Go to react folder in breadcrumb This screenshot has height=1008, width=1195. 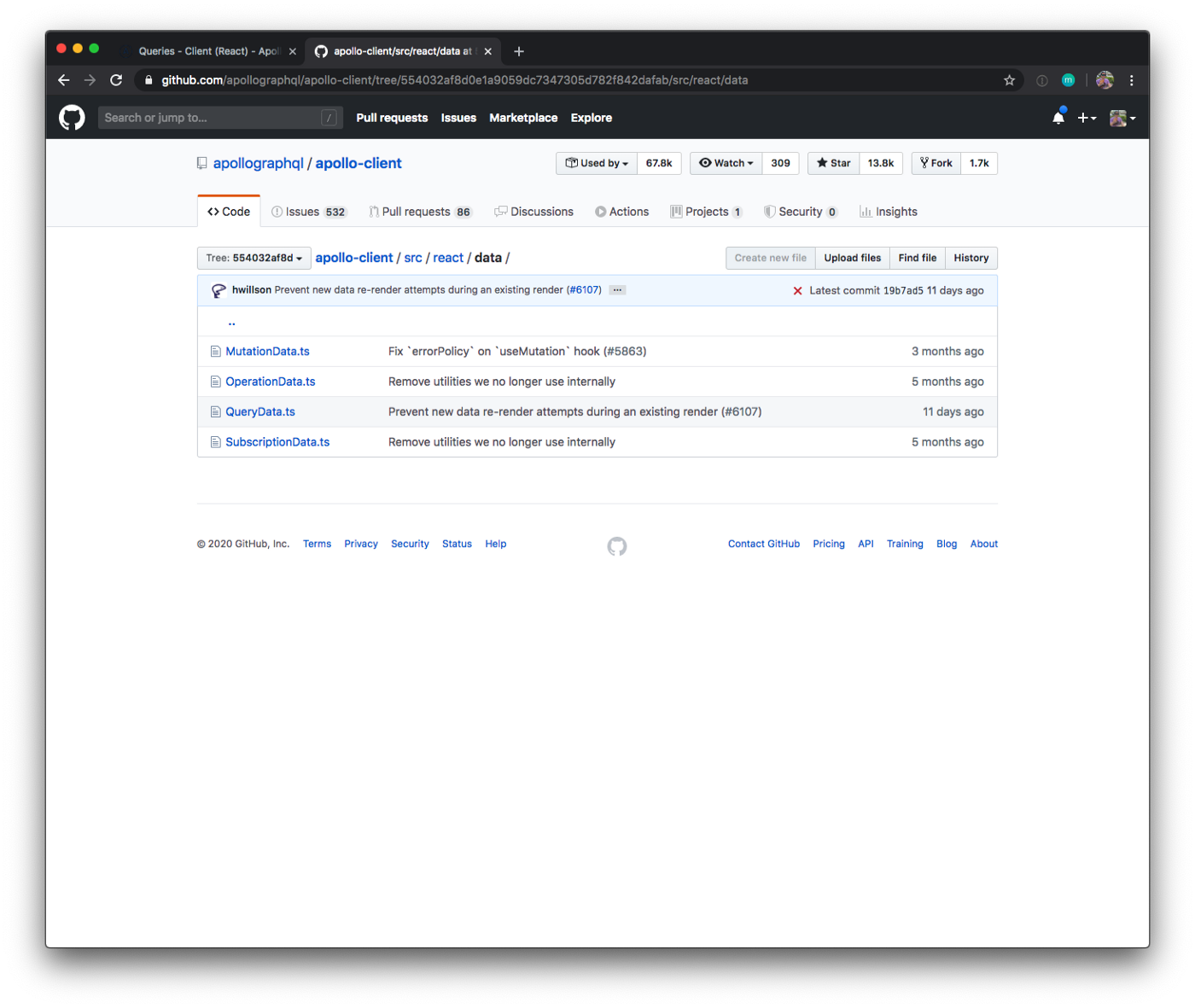[x=448, y=258]
